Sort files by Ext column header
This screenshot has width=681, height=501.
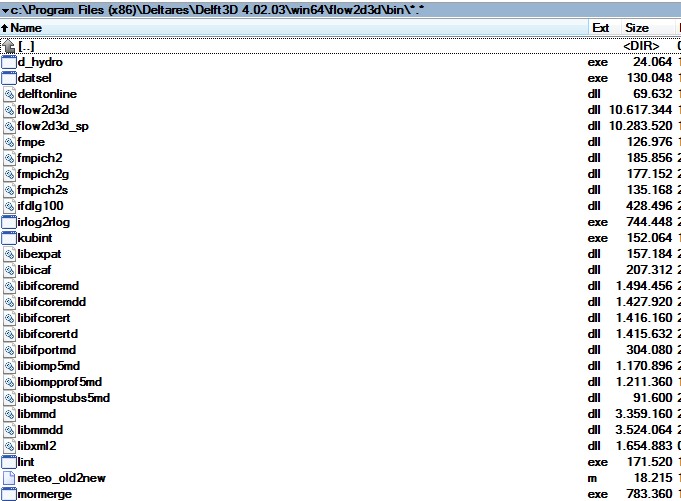(600, 28)
